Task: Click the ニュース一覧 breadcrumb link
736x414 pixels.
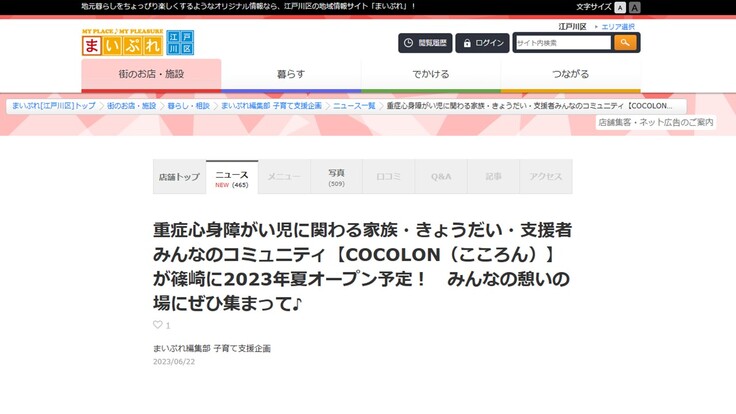Action: coord(354,106)
